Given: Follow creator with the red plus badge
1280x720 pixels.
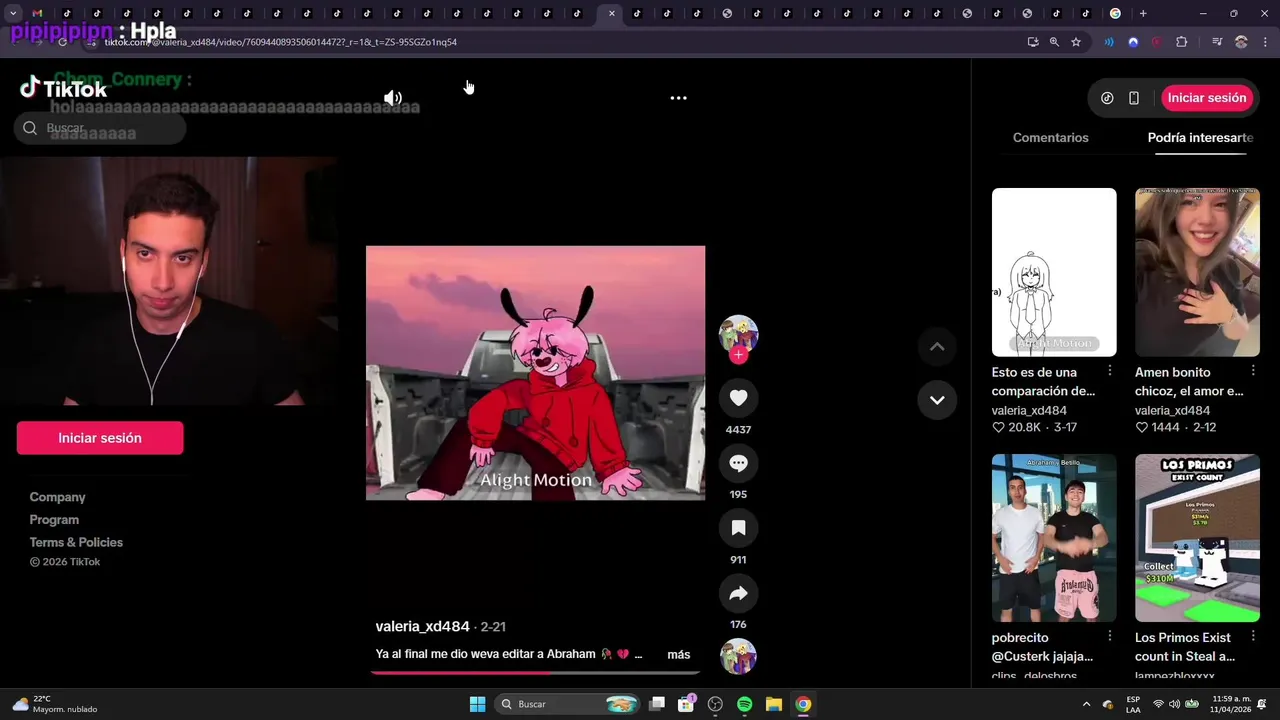Looking at the screenshot, I should coord(738,355).
